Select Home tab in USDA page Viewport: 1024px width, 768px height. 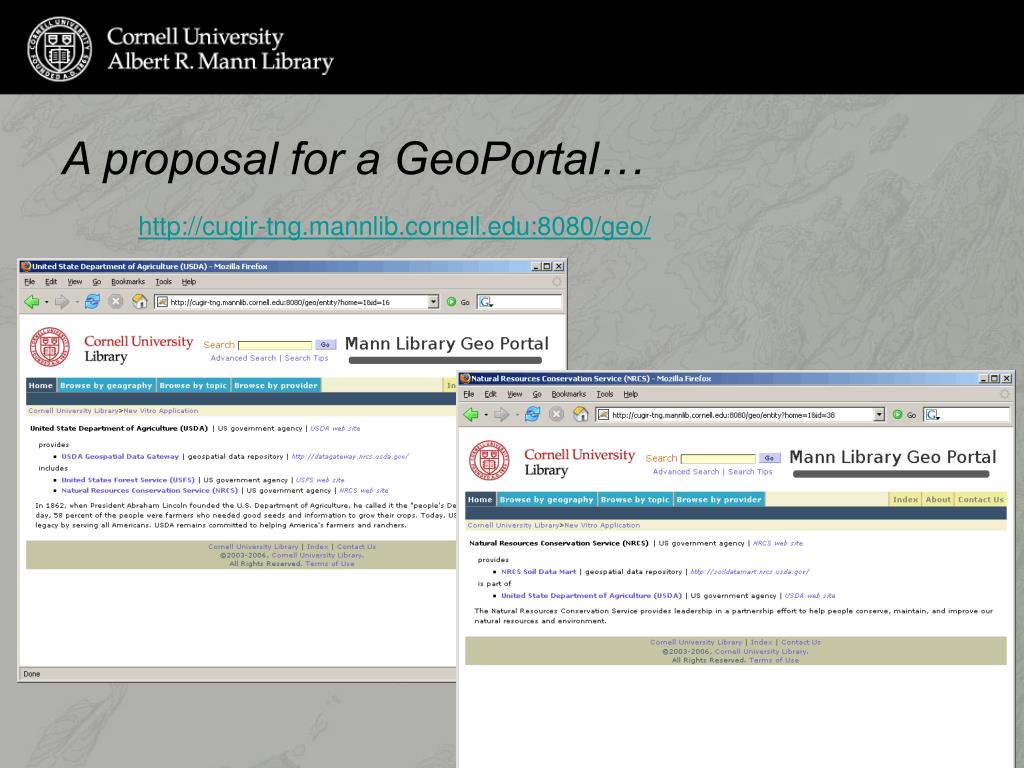[x=40, y=385]
